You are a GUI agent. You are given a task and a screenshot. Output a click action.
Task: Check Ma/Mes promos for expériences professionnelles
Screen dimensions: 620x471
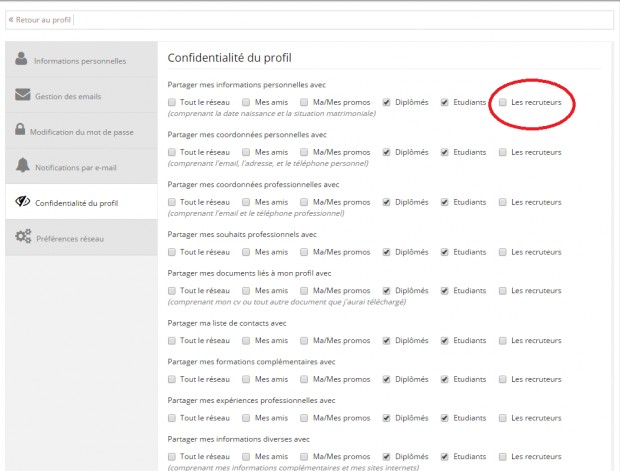click(x=304, y=418)
